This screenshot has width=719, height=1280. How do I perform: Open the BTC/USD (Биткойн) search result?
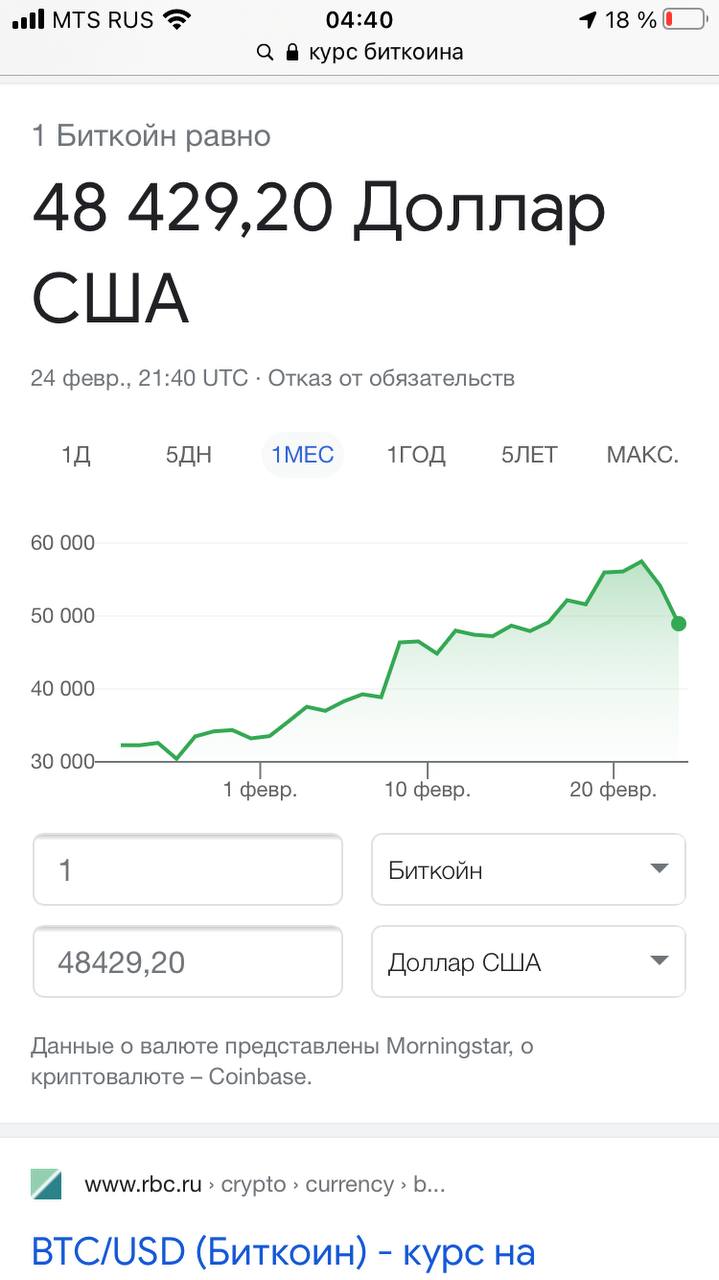coord(283,1252)
